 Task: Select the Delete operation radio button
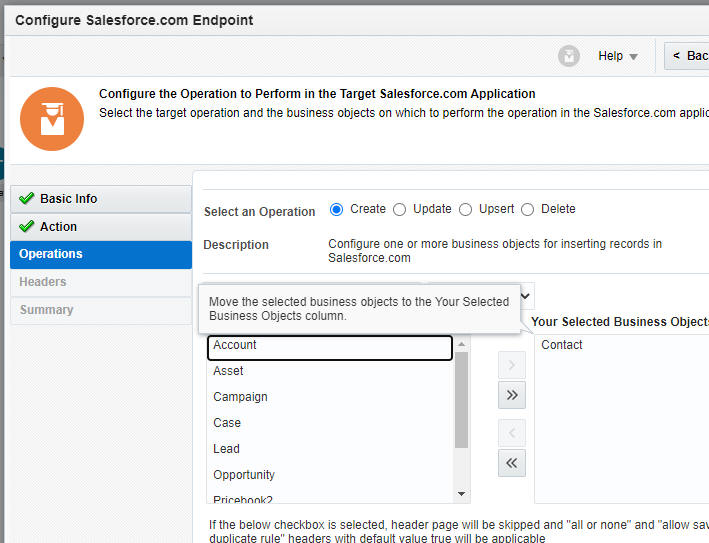(x=528, y=209)
